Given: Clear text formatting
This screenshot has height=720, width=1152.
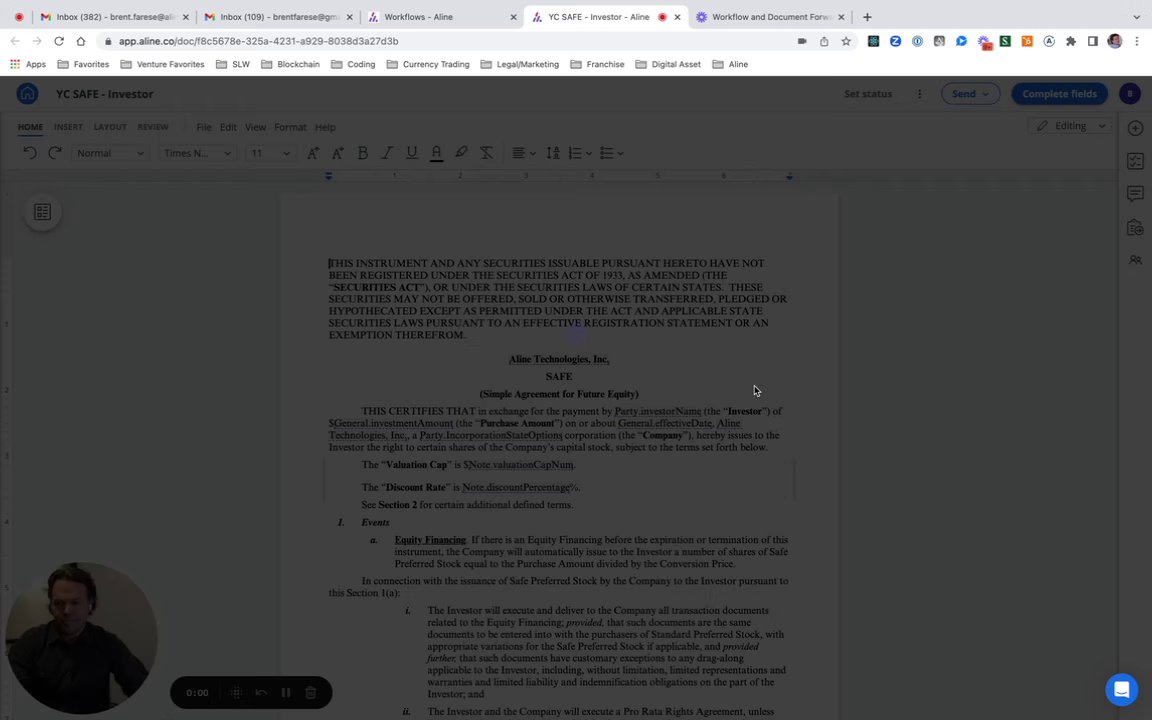Looking at the screenshot, I should coord(486,153).
